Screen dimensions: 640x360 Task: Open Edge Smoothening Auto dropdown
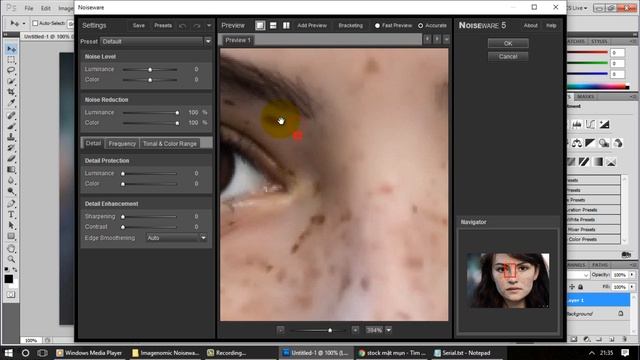[x=203, y=238]
